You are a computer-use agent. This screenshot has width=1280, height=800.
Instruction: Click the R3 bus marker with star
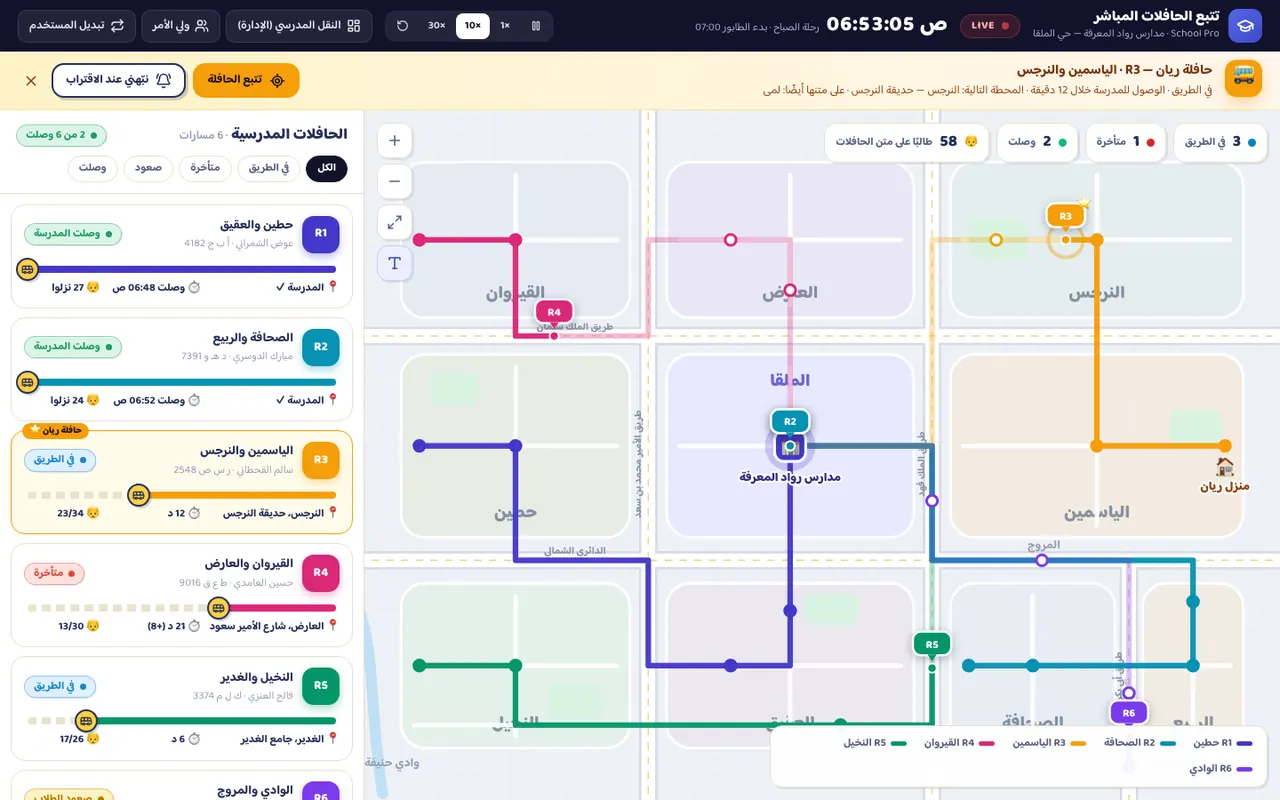click(1066, 216)
